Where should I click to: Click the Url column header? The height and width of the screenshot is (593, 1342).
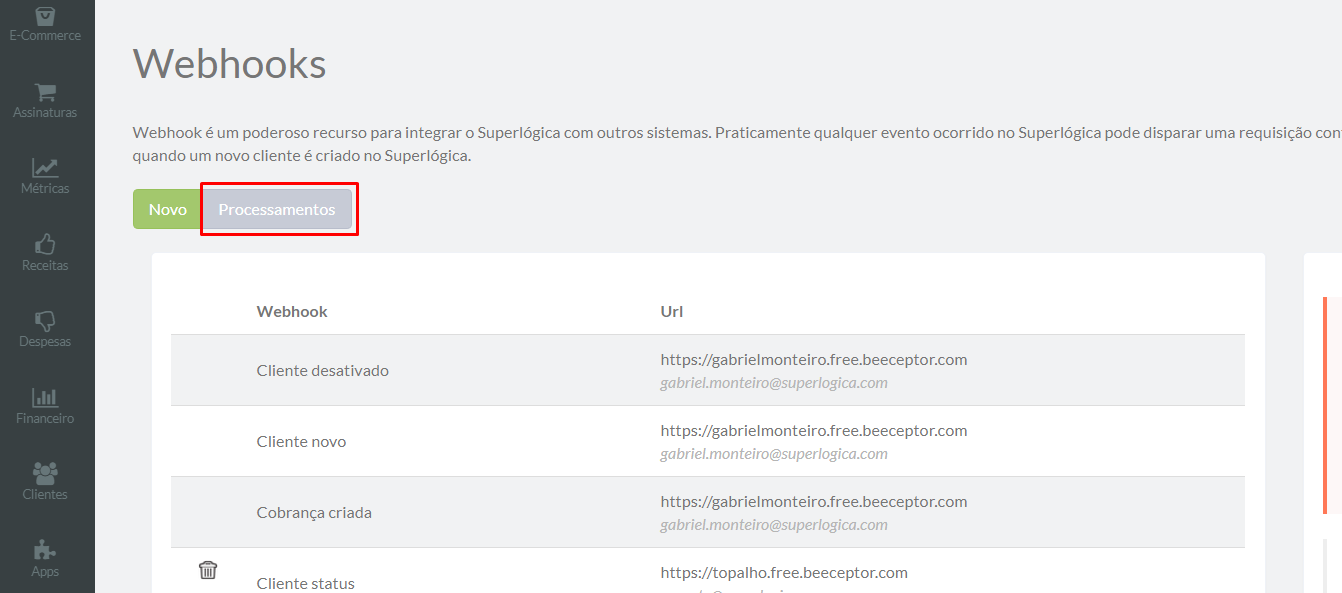click(672, 311)
